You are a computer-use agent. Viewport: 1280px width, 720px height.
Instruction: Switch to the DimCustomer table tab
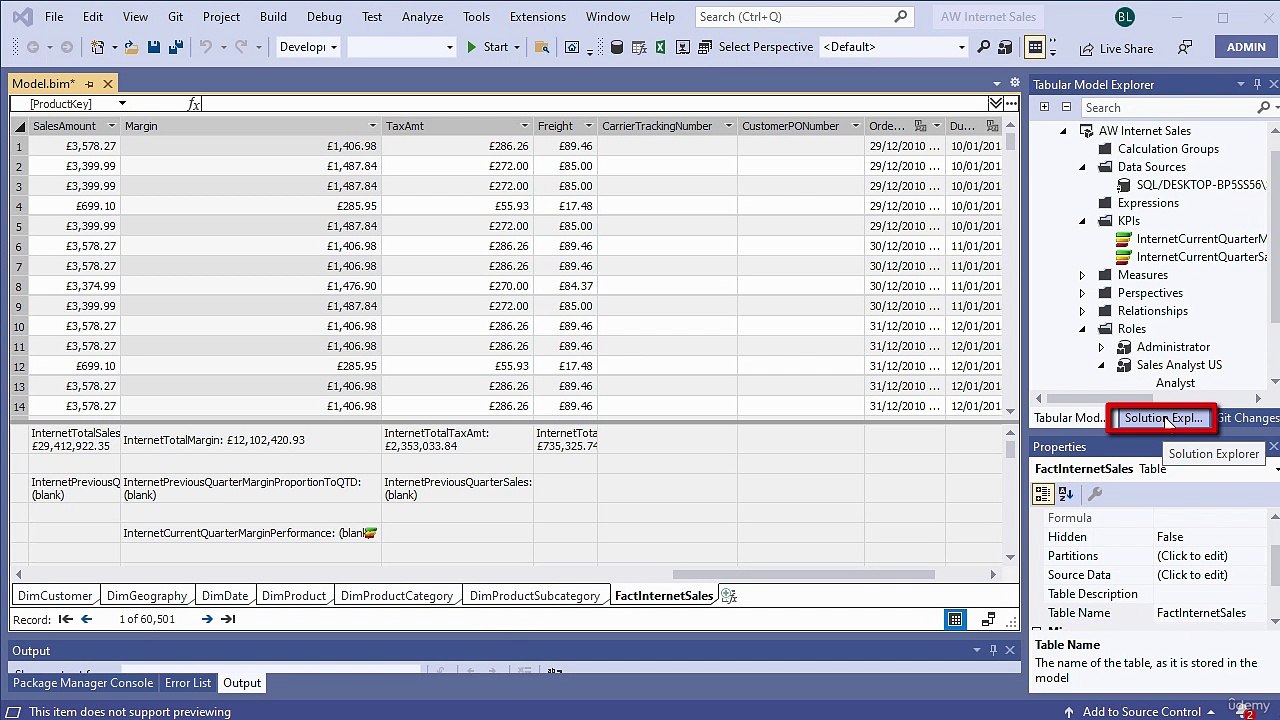55,596
